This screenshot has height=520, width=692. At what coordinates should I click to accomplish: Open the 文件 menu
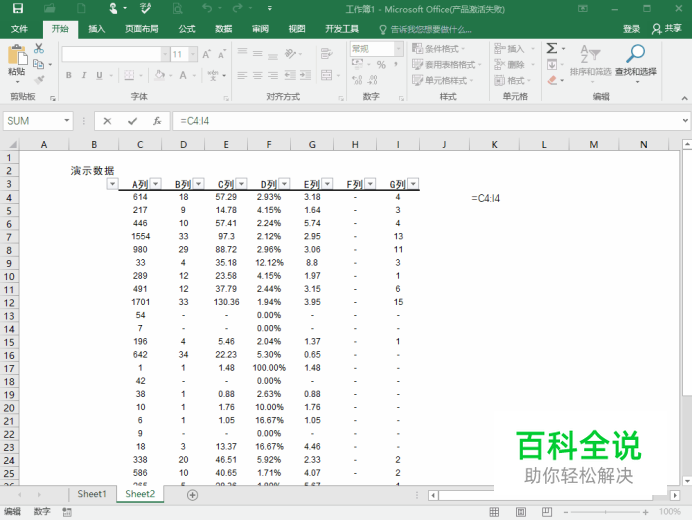pyautogui.click(x=19, y=29)
